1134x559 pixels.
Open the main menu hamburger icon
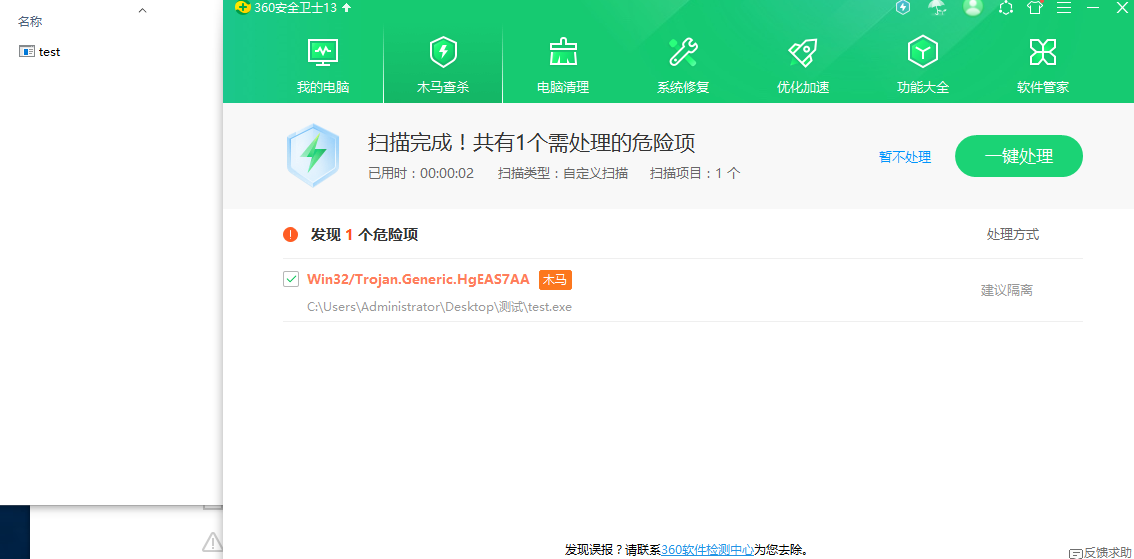click(x=1063, y=7)
